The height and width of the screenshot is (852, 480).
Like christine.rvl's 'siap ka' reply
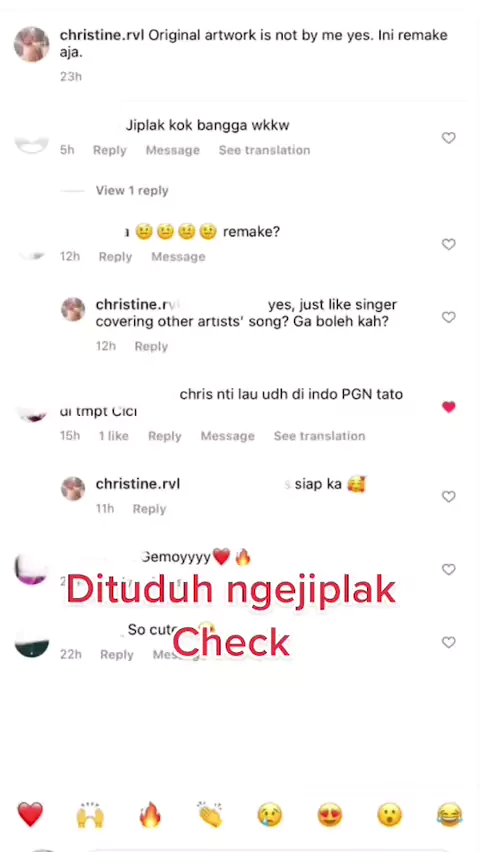pos(448,497)
